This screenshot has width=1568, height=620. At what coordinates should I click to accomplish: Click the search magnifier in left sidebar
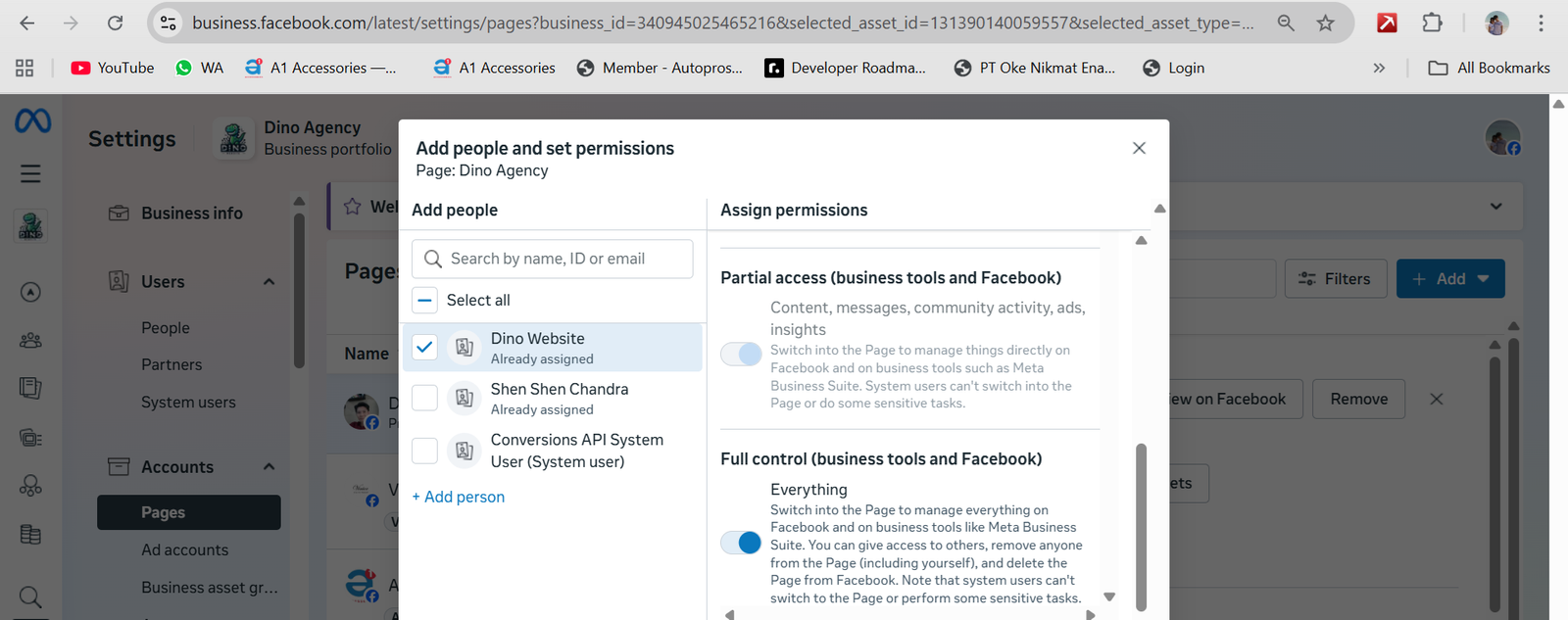[30, 596]
